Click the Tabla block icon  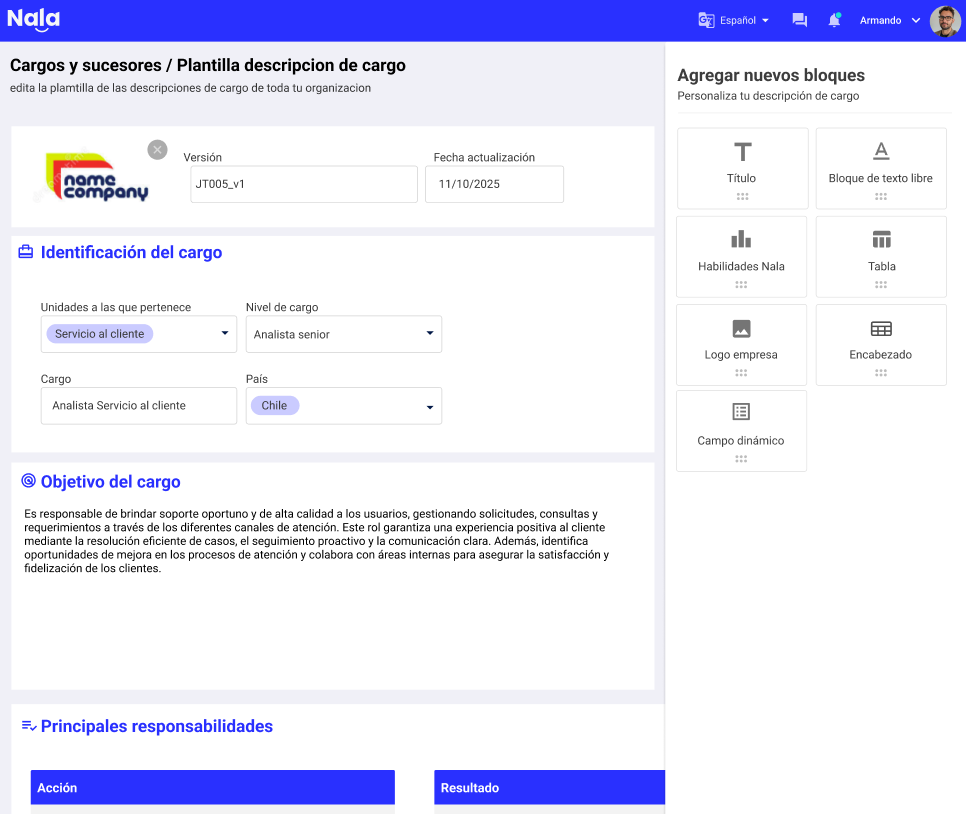point(881,240)
